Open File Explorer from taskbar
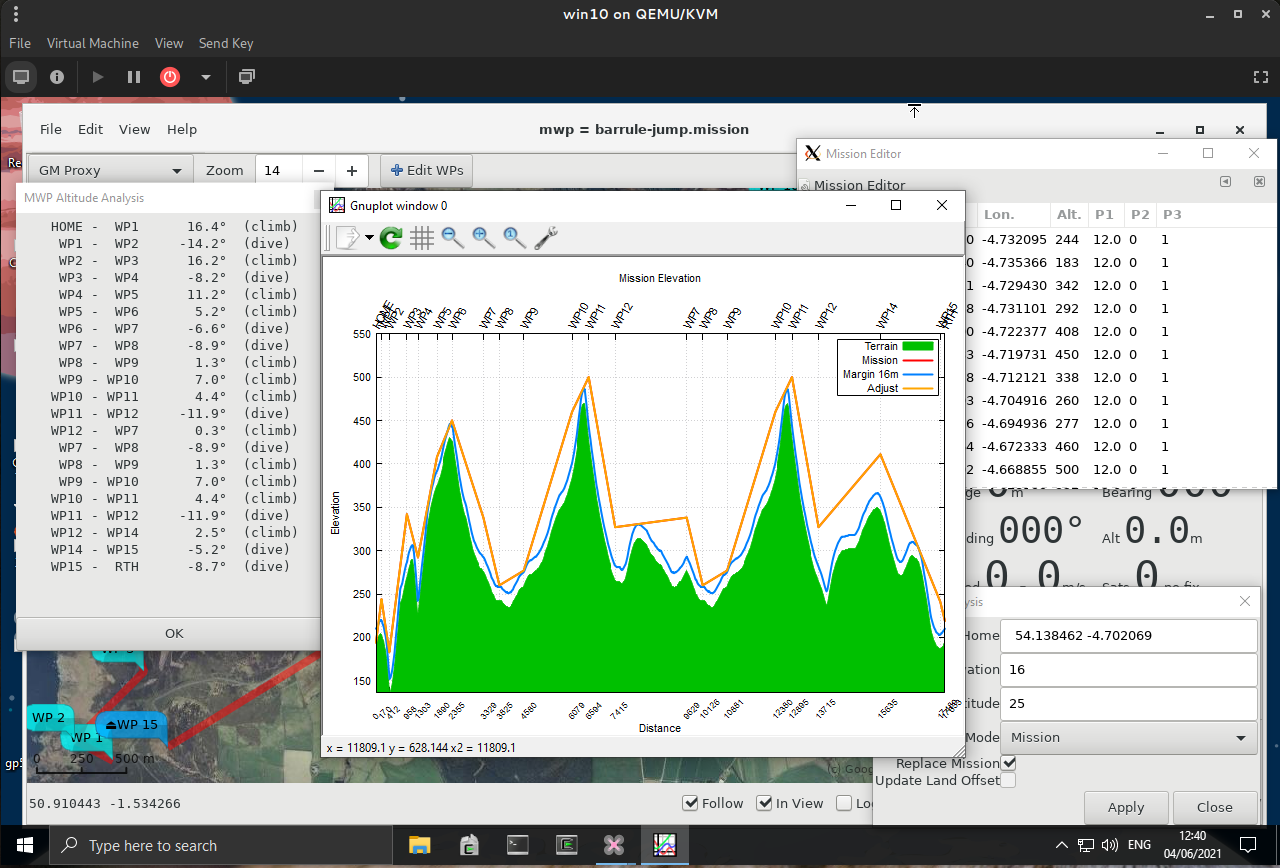The image size is (1280, 868). click(x=419, y=845)
